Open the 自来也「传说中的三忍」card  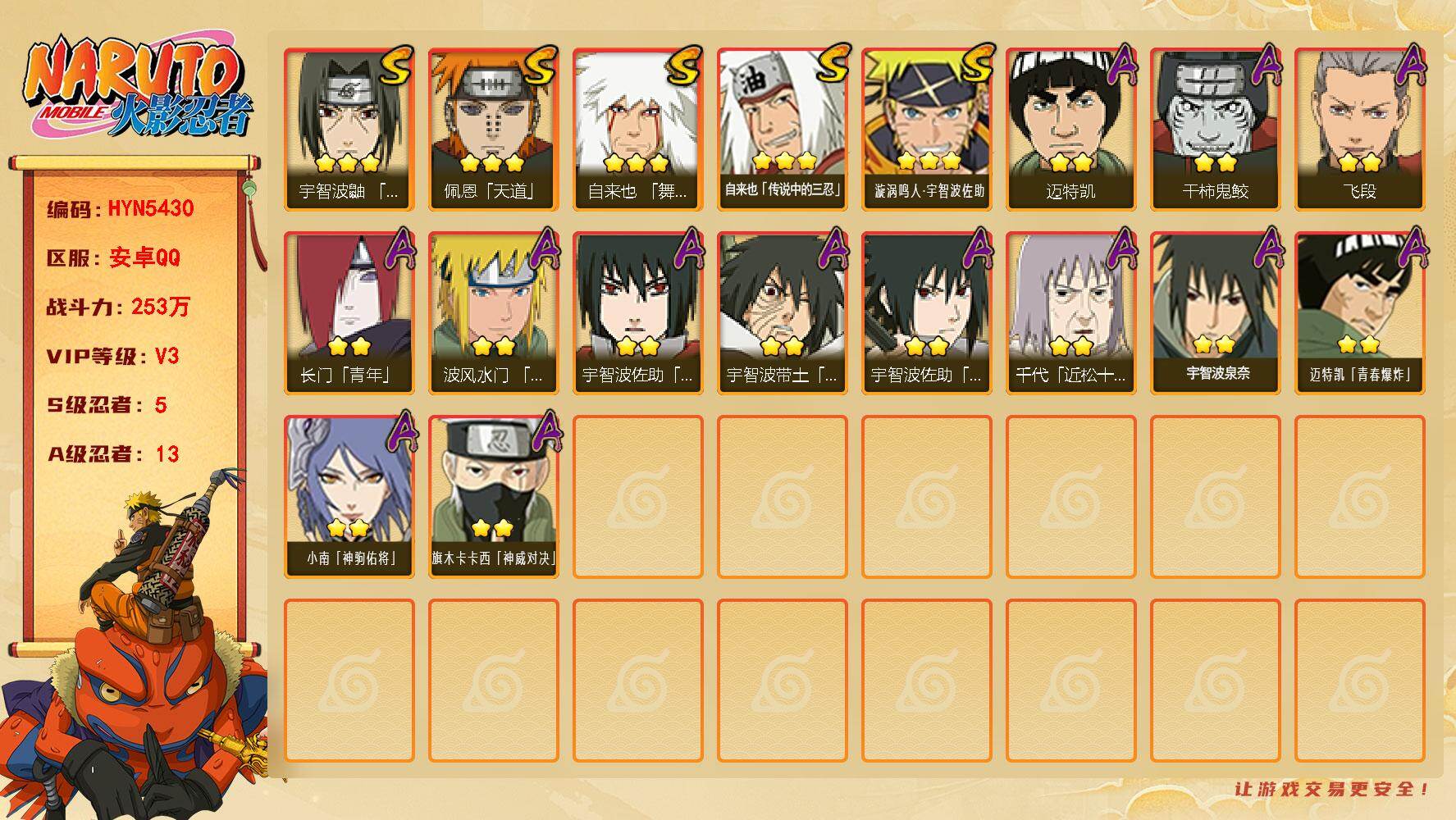point(782,130)
